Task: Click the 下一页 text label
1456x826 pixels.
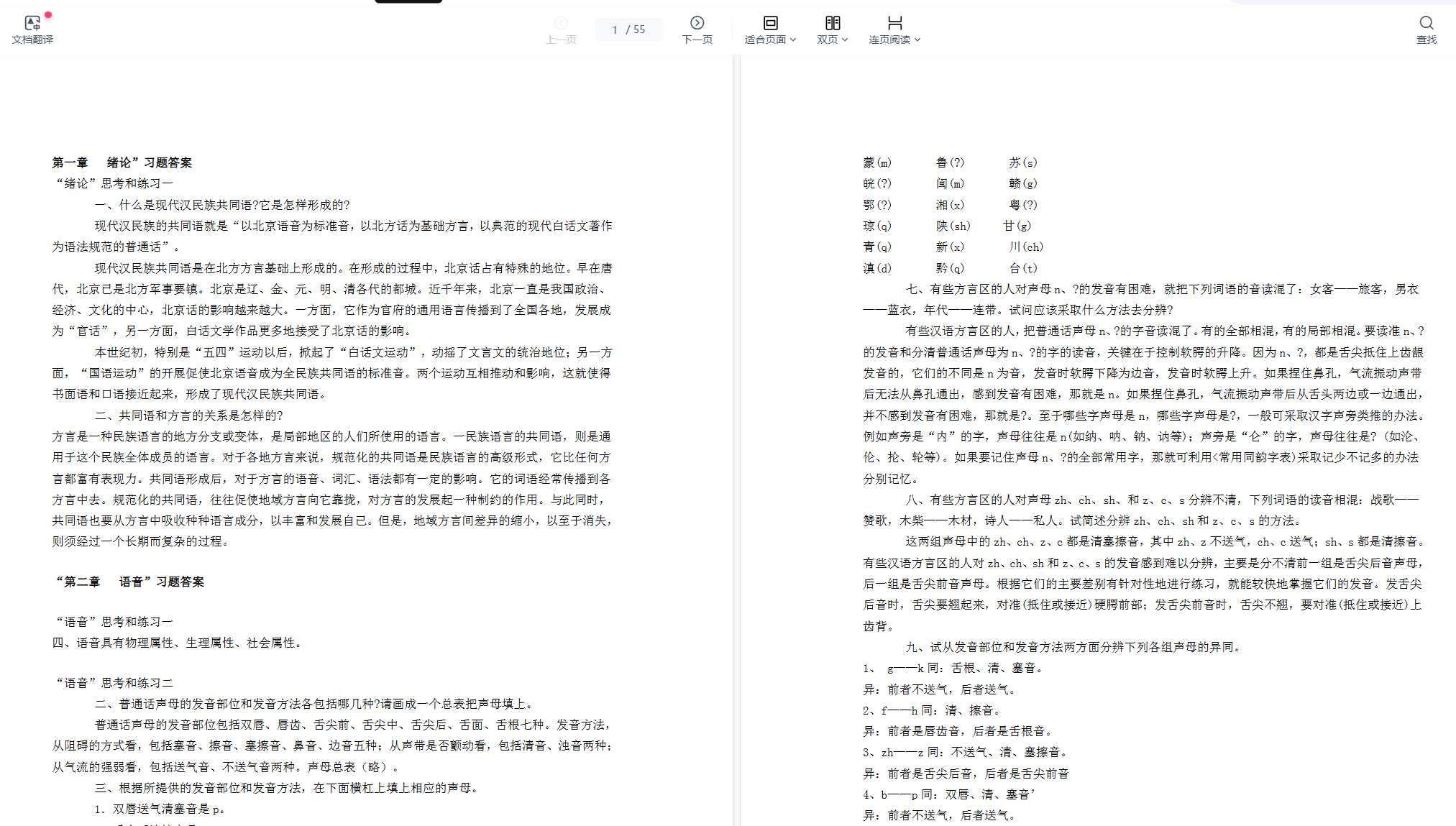Action: [697, 40]
